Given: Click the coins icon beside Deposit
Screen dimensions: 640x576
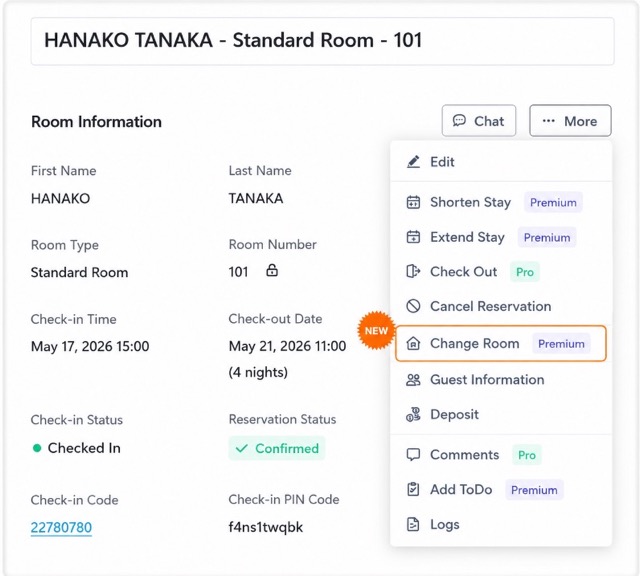Looking at the screenshot, I should 413,414.
